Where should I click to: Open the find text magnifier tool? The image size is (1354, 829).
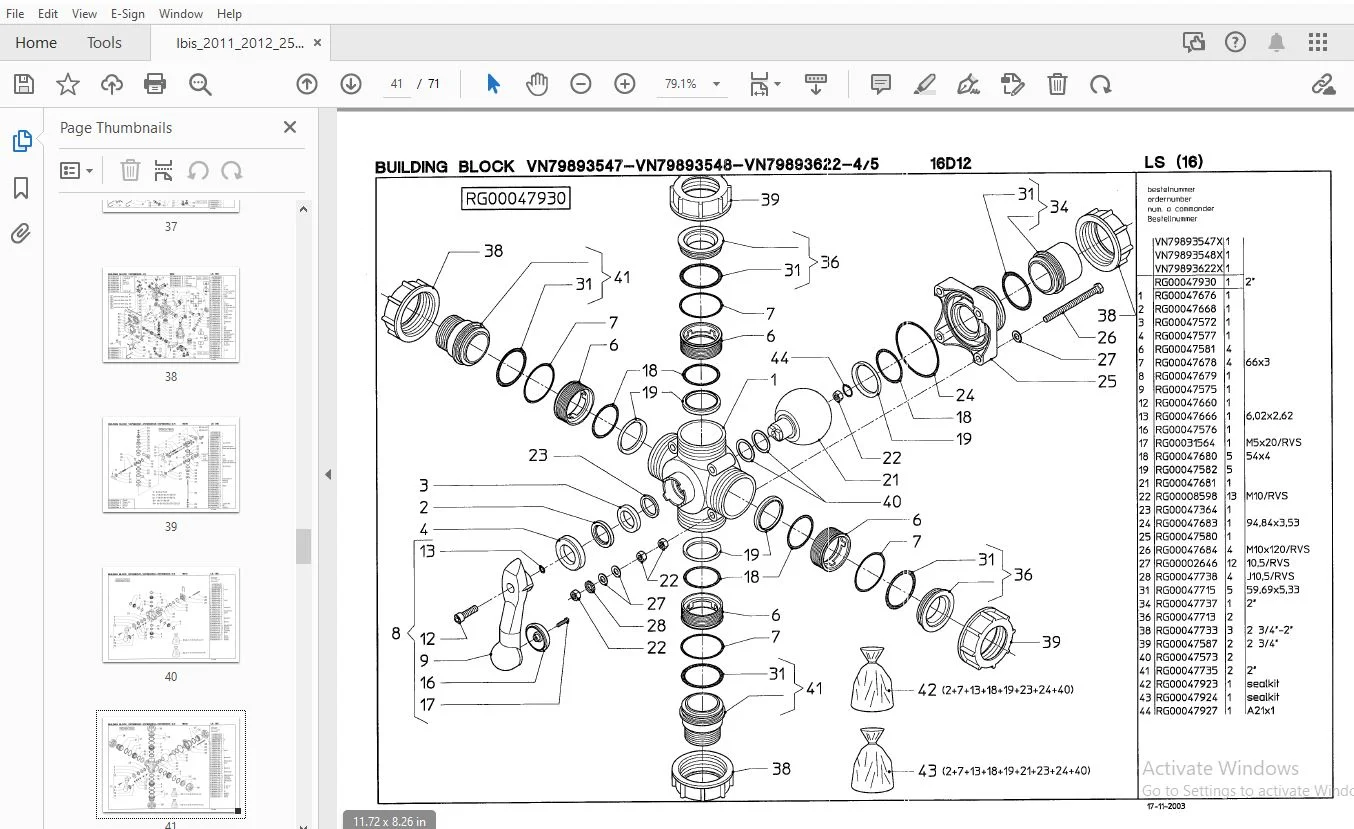pyautogui.click(x=200, y=84)
